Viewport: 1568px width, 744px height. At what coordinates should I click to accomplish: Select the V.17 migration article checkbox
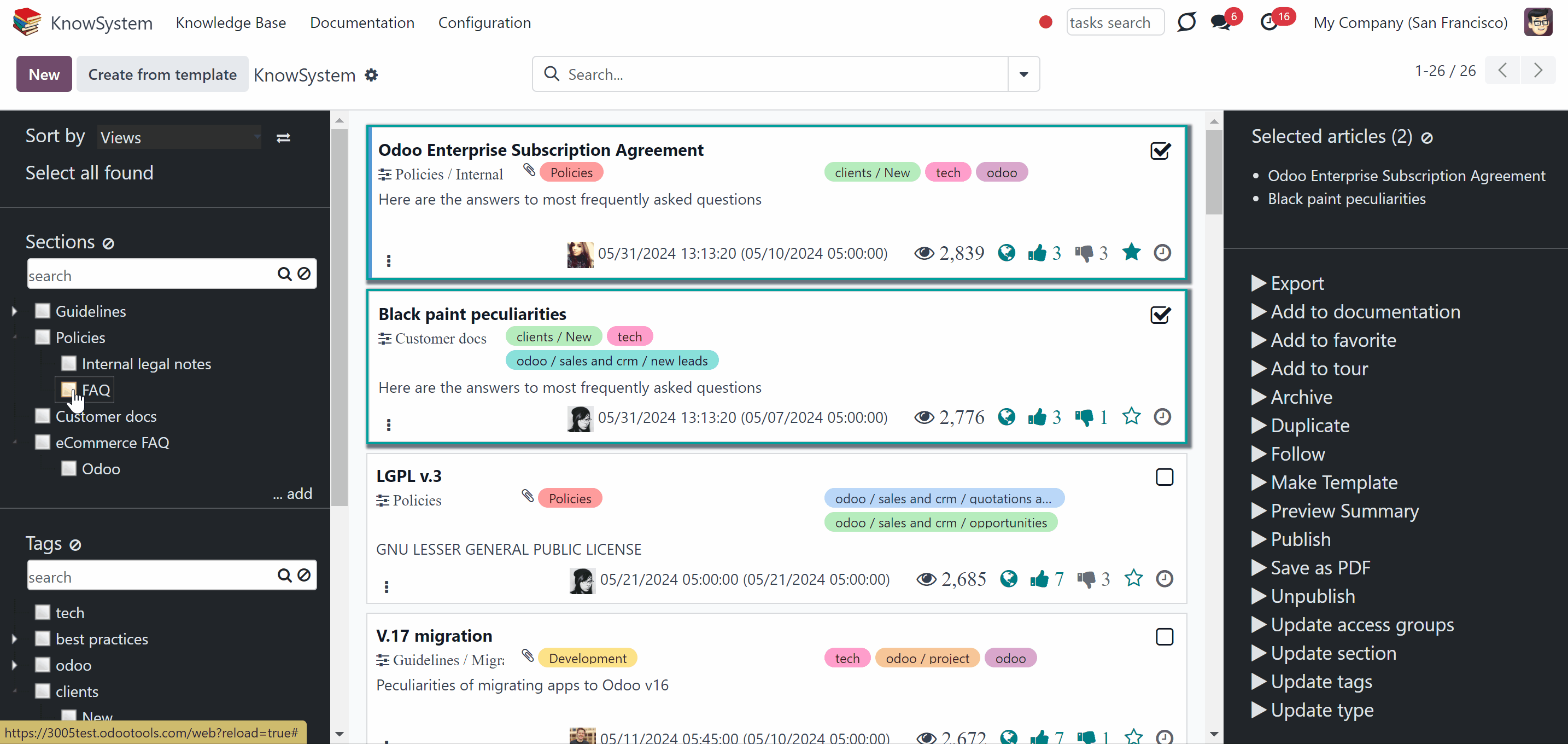(x=1165, y=637)
